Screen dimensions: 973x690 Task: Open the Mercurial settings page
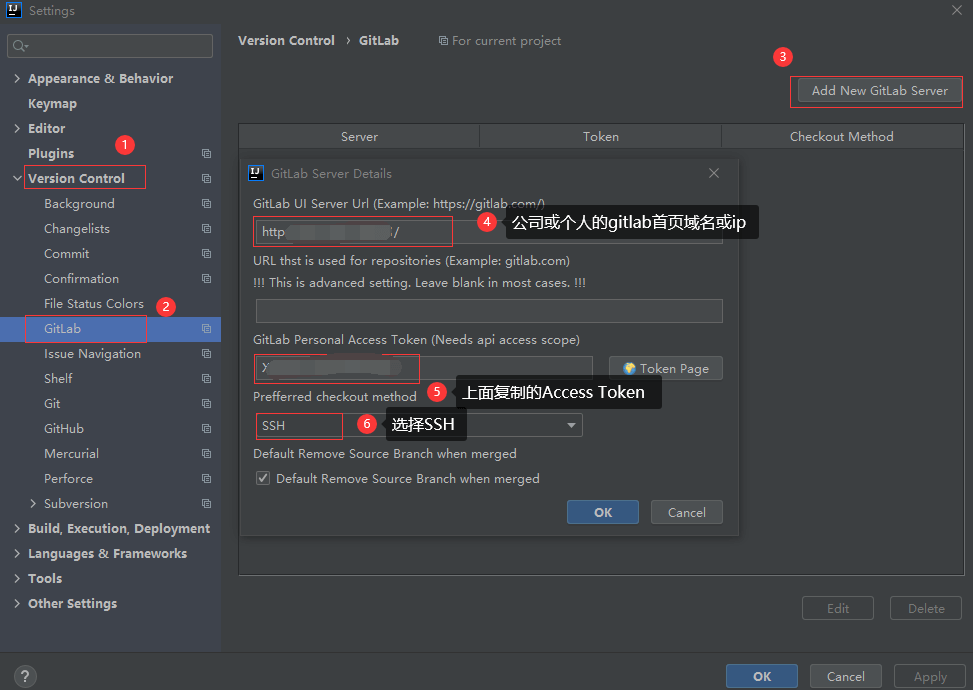pos(71,454)
